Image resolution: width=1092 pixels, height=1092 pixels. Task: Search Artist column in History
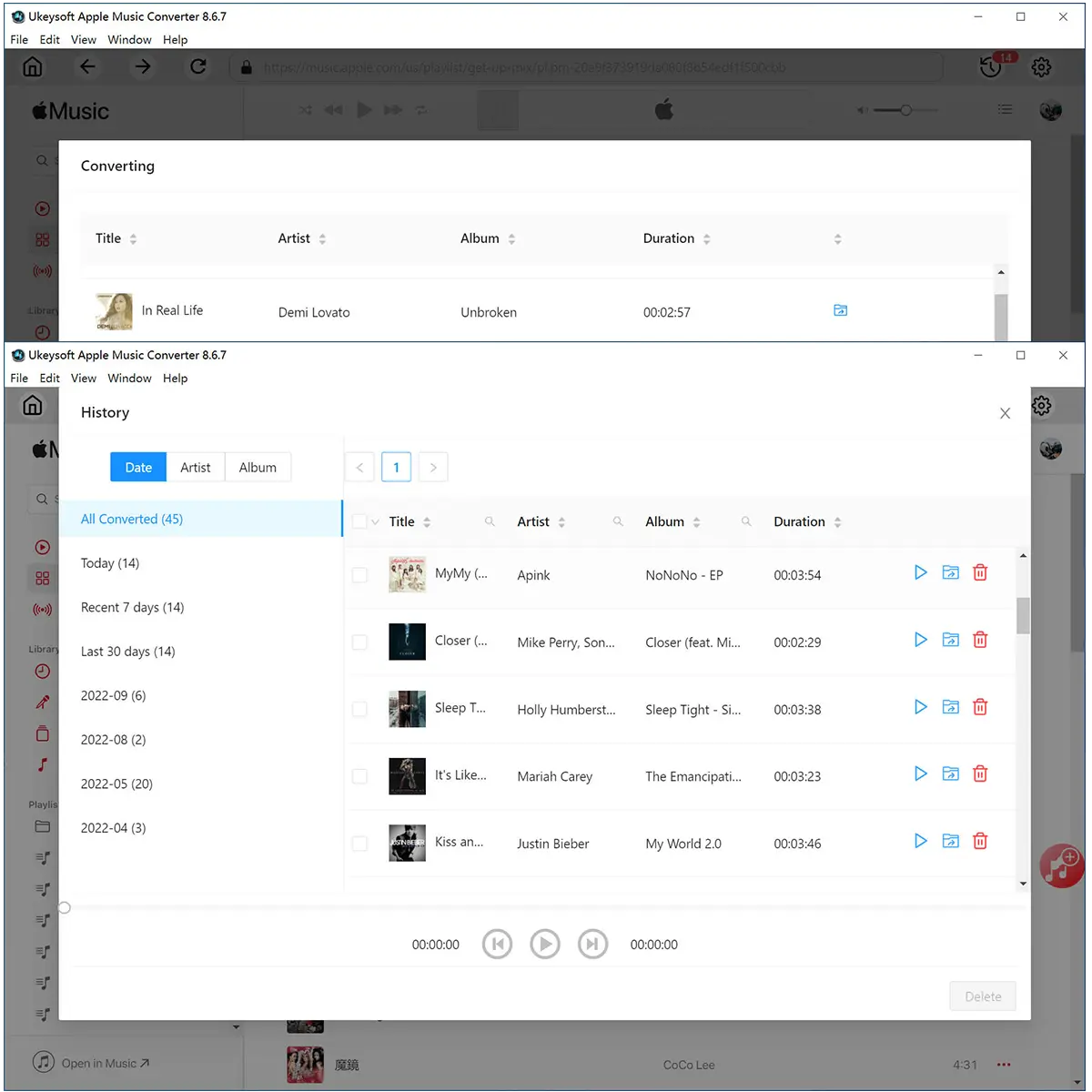[x=618, y=521]
